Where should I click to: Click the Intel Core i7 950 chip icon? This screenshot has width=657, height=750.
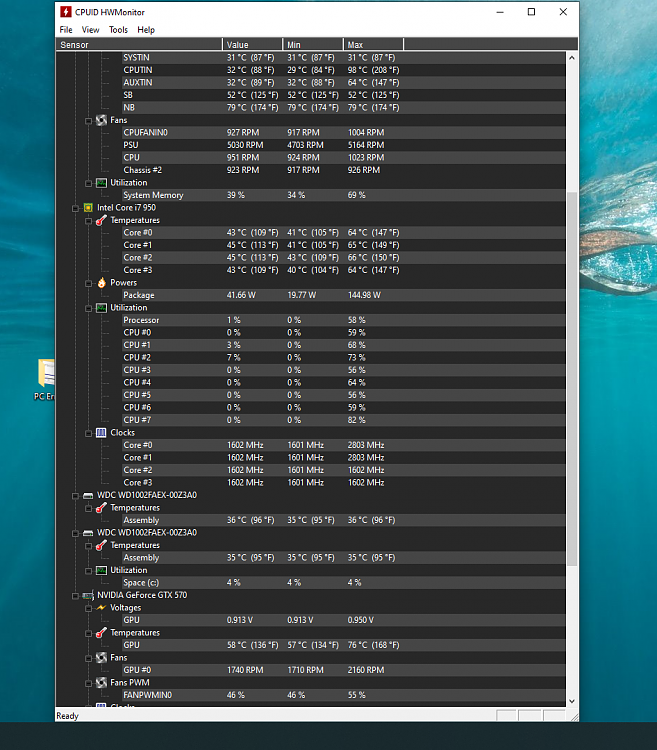[x=88, y=208]
